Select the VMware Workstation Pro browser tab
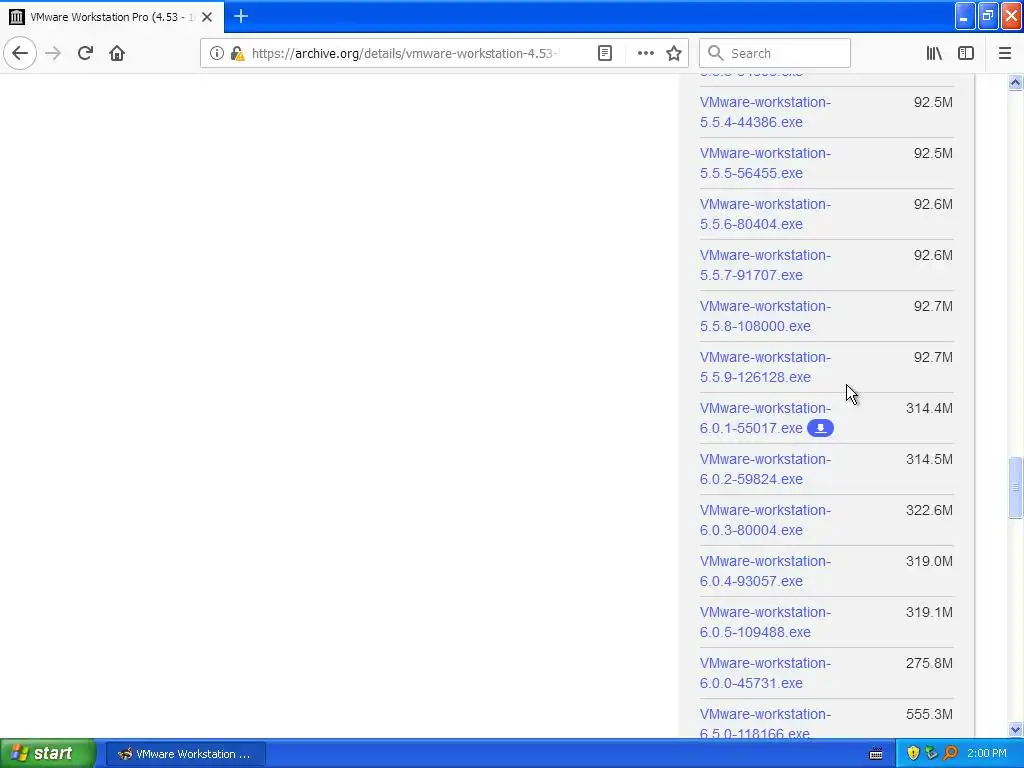This screenshot has width=1024, height=768. (x=111, y=17)
